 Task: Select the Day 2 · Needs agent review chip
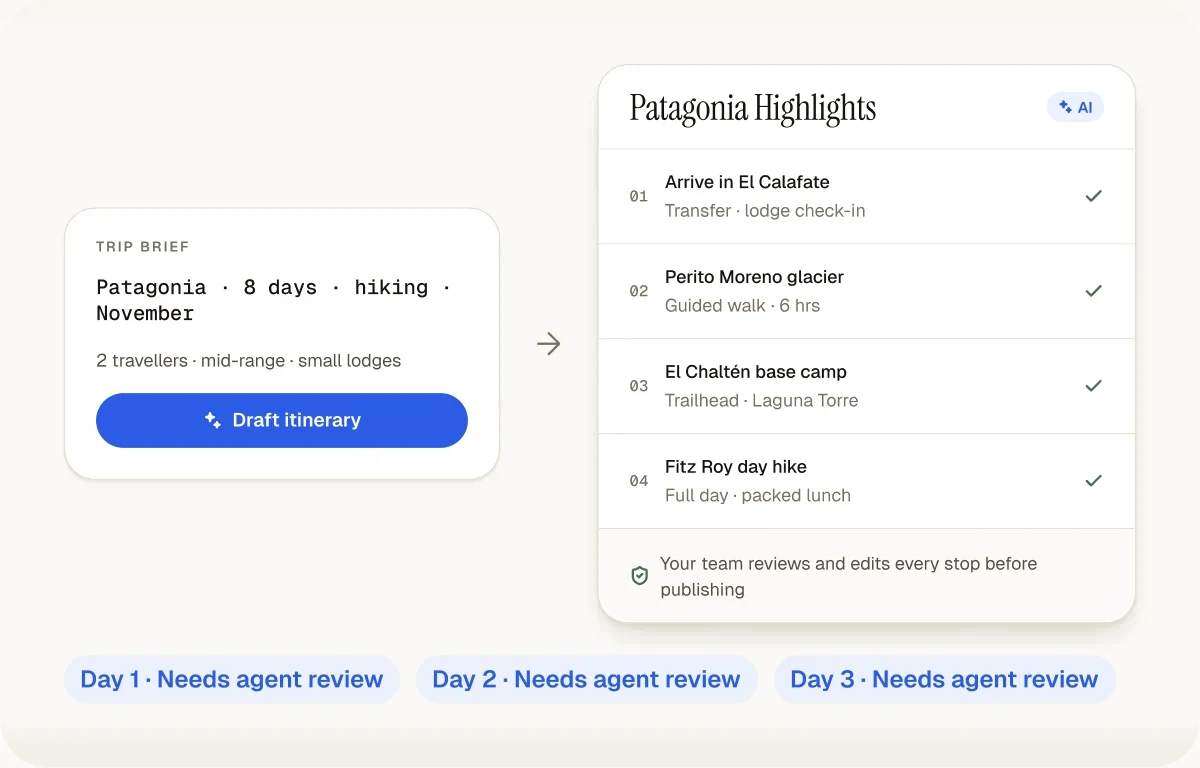click(586, 680)
